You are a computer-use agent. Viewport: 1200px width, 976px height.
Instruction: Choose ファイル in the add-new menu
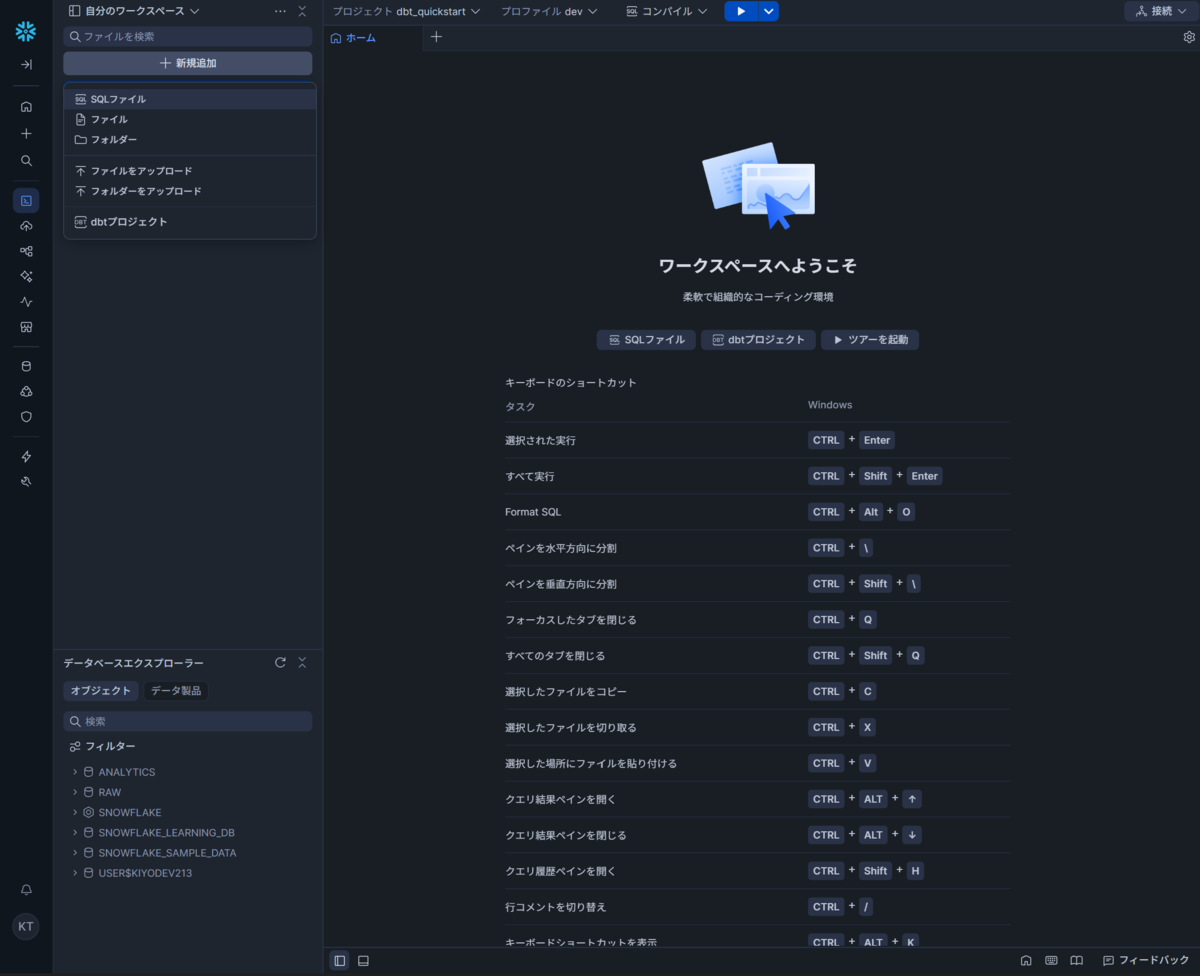(x=190, y=119)
